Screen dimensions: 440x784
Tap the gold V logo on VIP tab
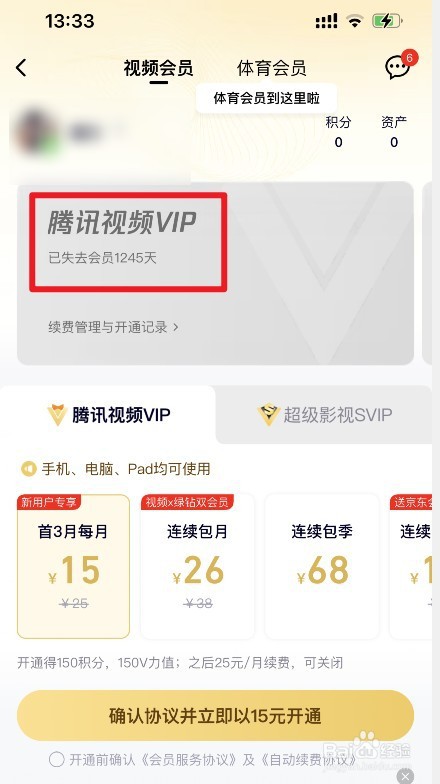pyautogui.click(x=57, y=415)
